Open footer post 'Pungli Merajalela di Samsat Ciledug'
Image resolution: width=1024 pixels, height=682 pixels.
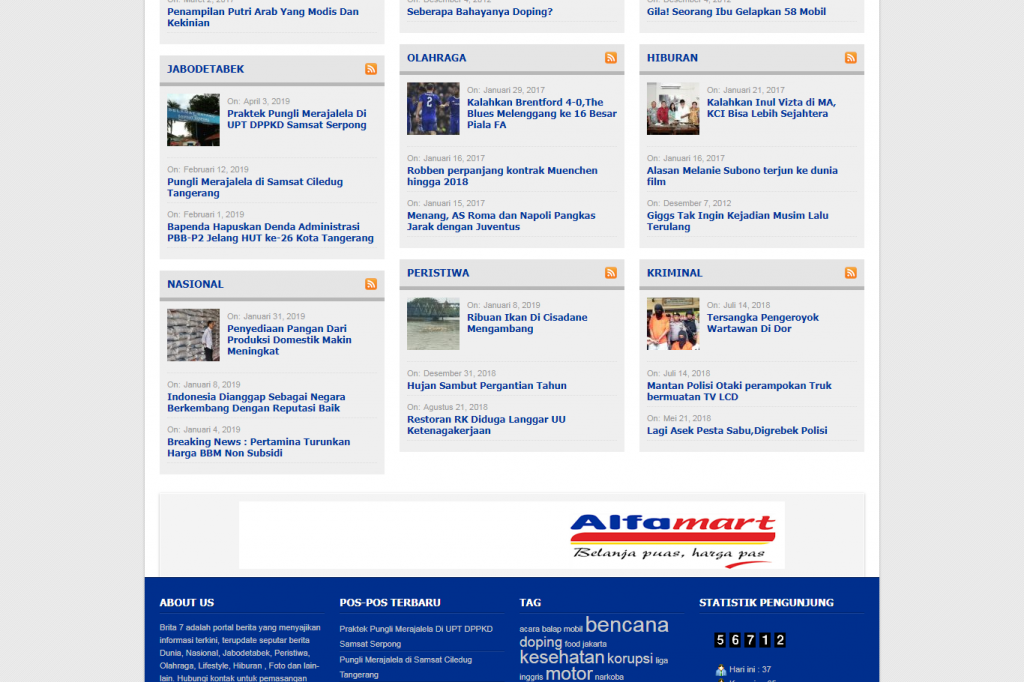click(405, 668)
